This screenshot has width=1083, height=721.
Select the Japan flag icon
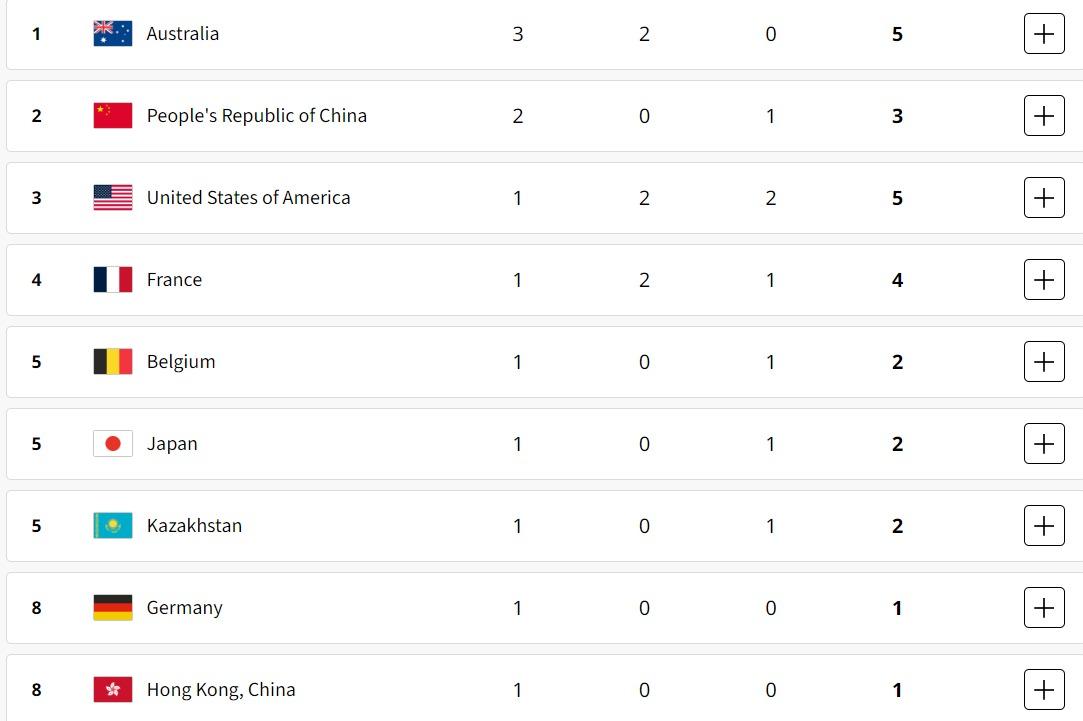click(113, 444)
